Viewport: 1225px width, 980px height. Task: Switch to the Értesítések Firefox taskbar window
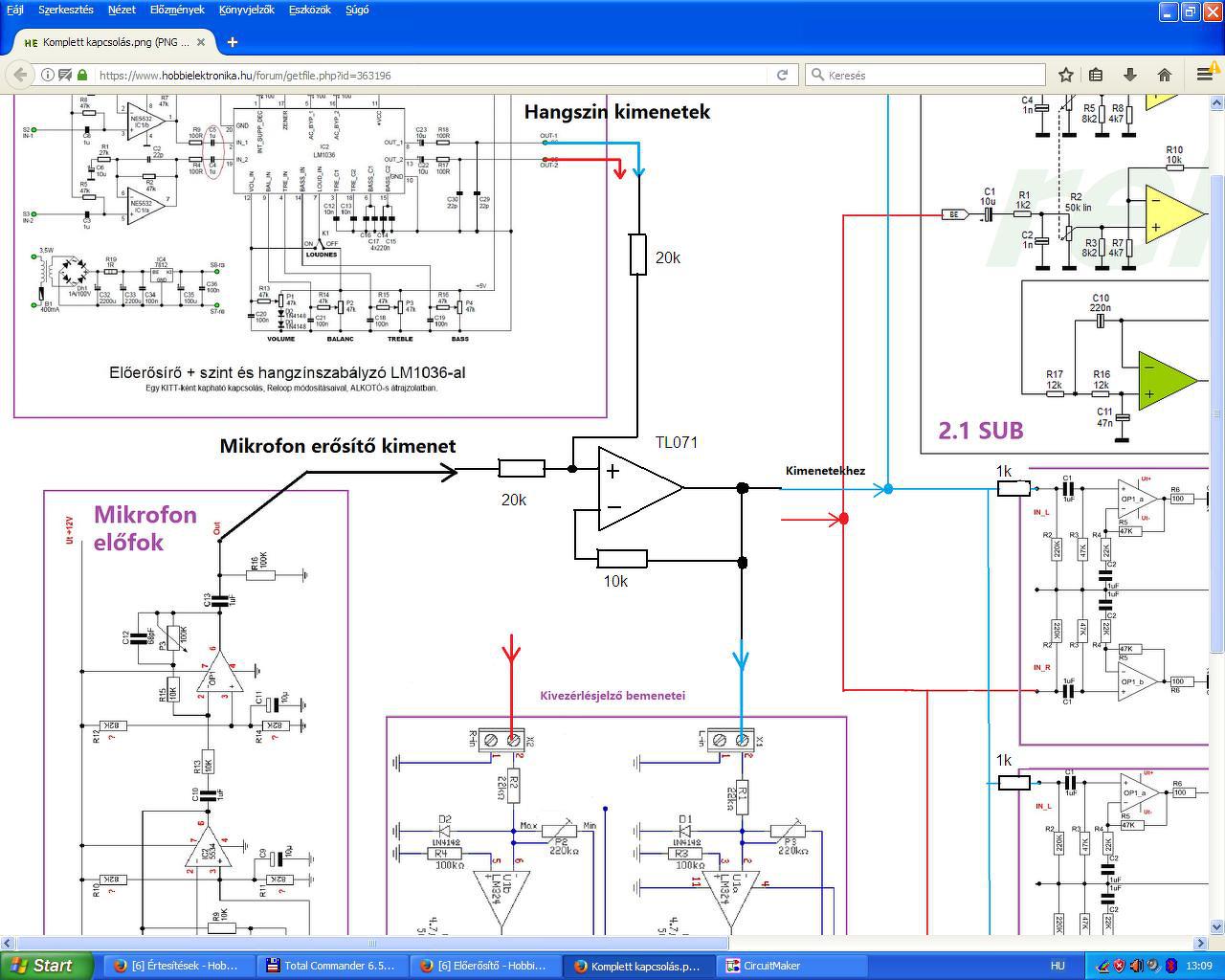pyautogui.click(x=177, y=966)
